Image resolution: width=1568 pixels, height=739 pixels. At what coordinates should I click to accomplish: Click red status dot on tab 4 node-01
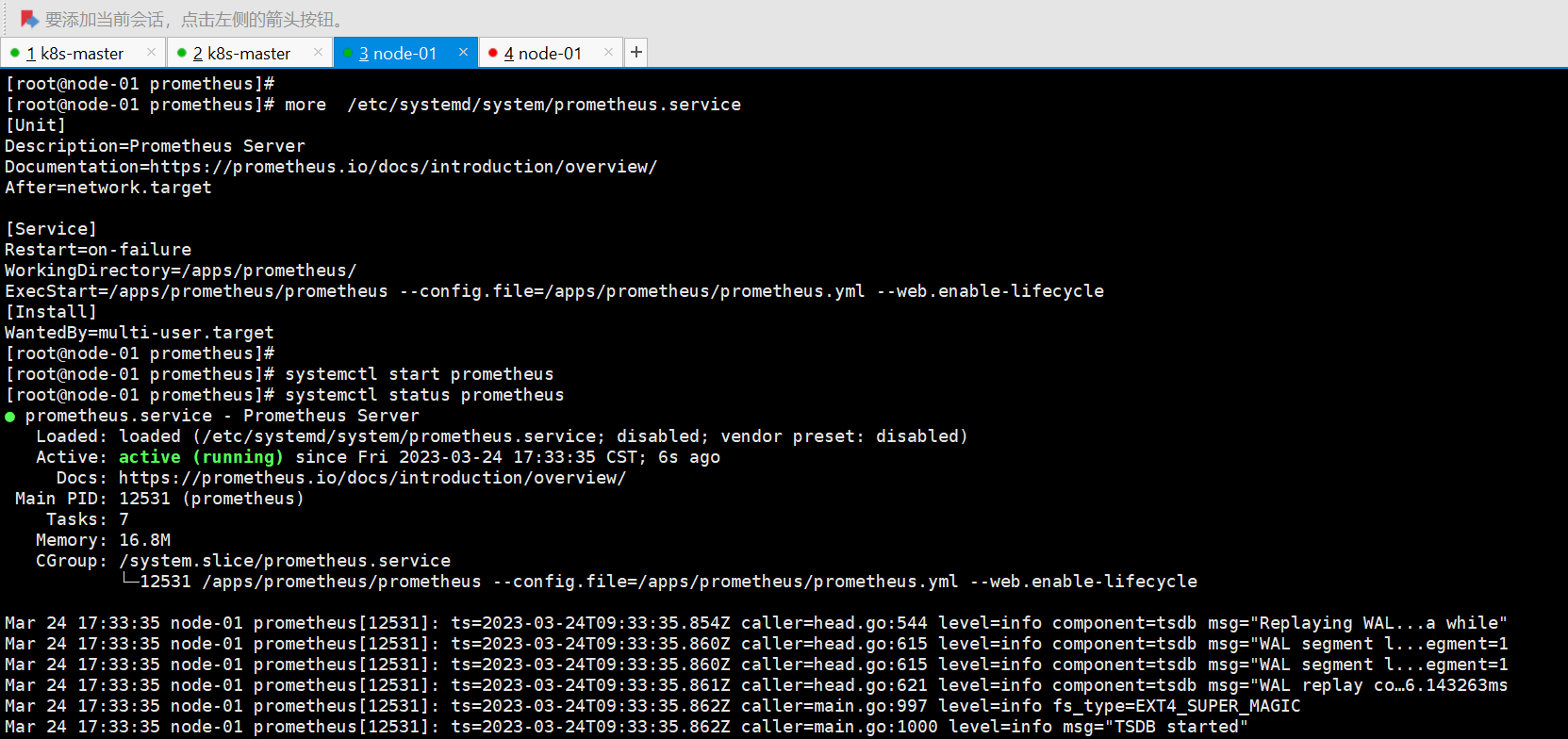(492, 53)
